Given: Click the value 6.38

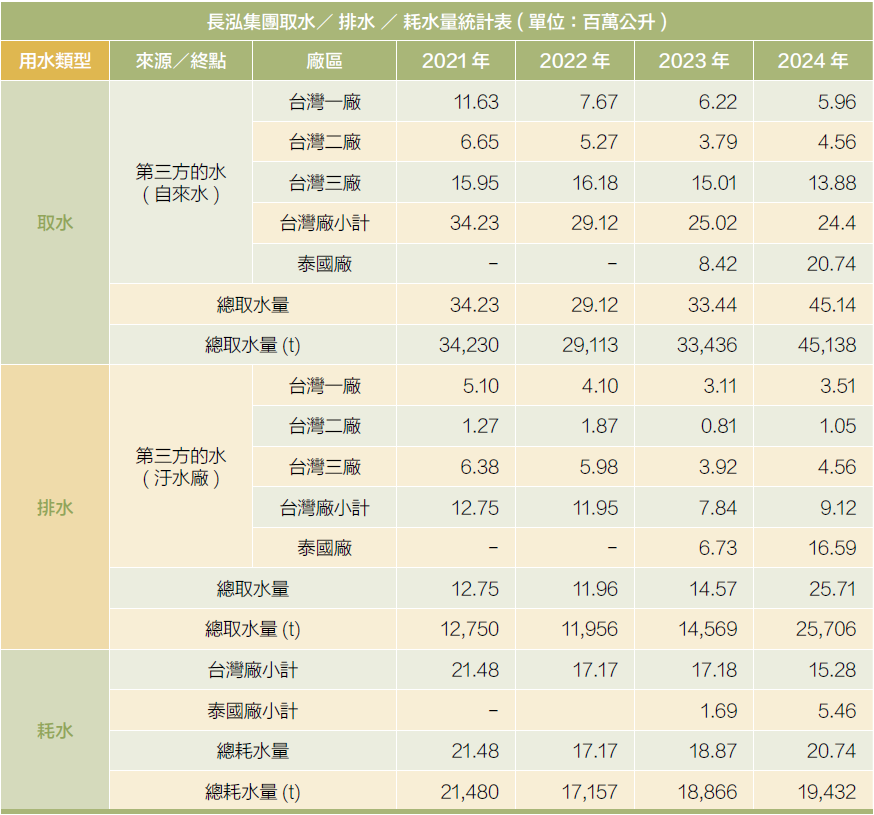Looking at the screenshot, I should tap(479, 467).
